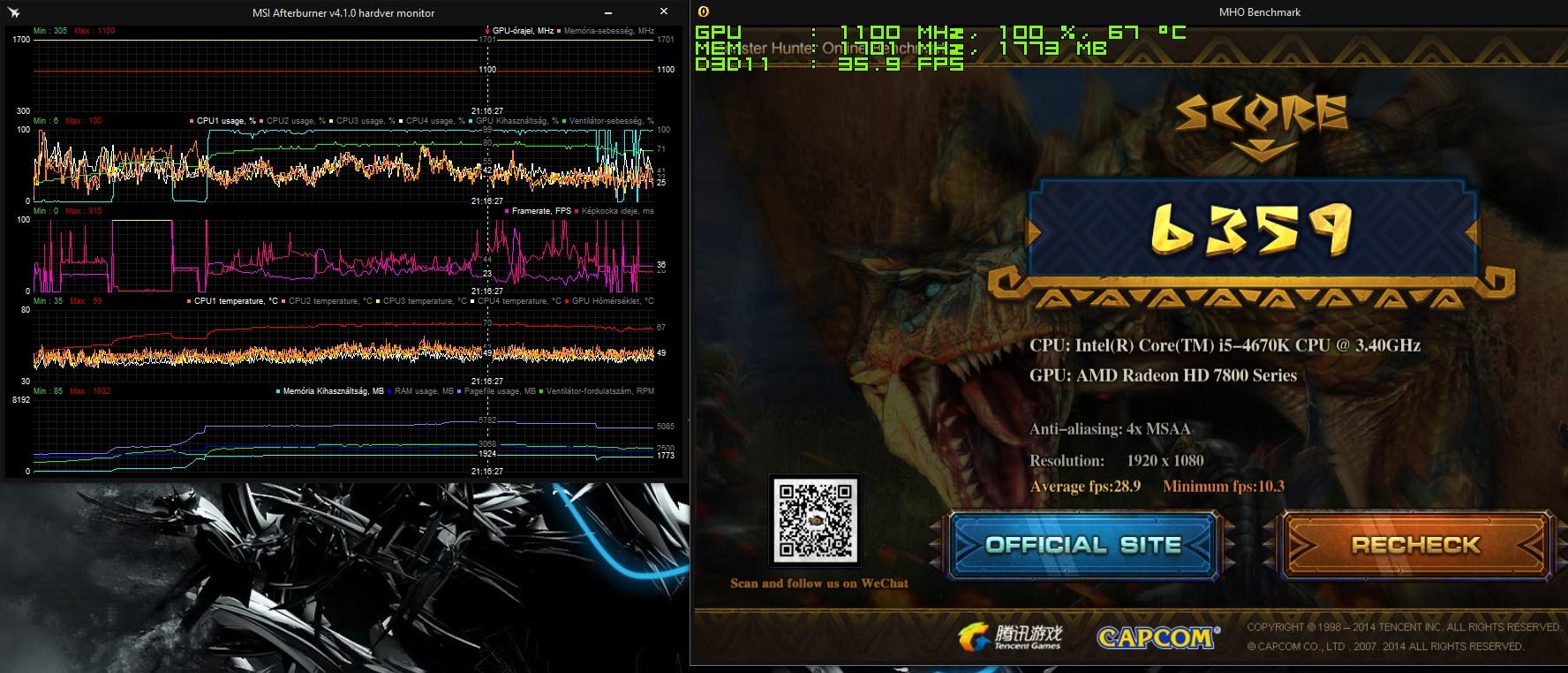Click the MSI Afterburner v4.1.0 hardver monitor title
This screenshot has width=1568, height=673.
tap(343, 12)
